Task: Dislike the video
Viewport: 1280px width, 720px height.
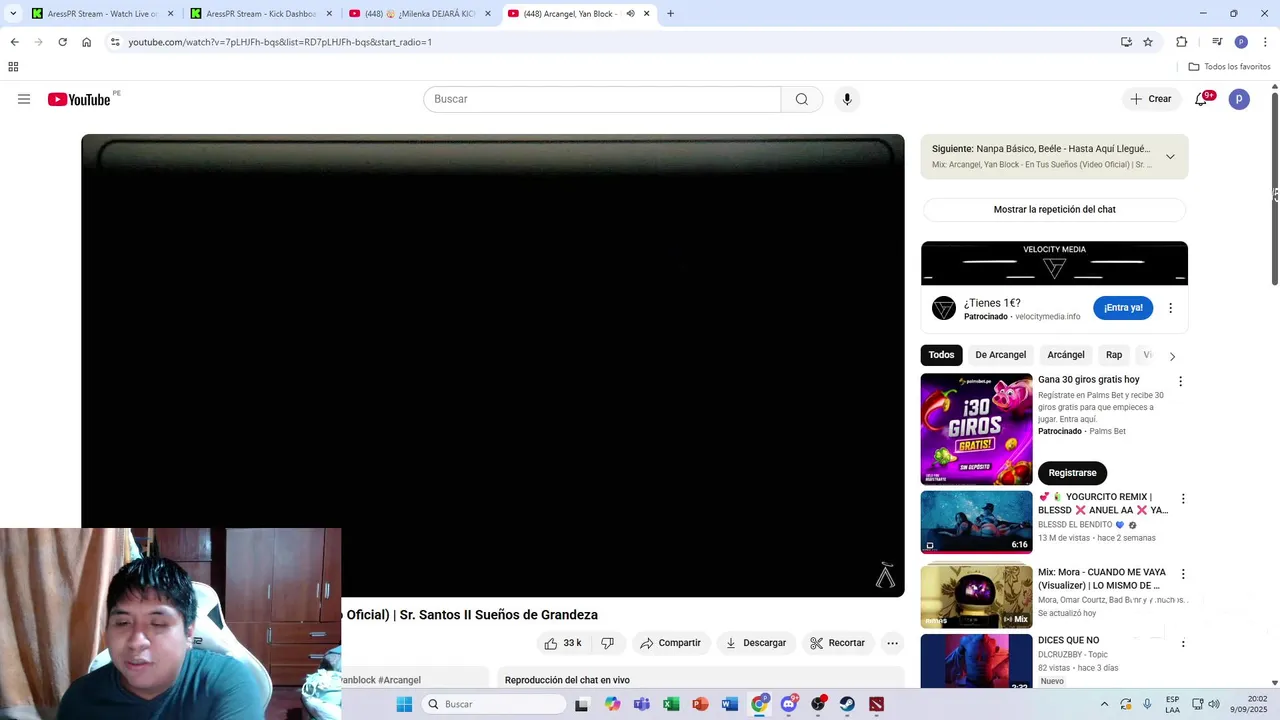Action: (607, 643)
